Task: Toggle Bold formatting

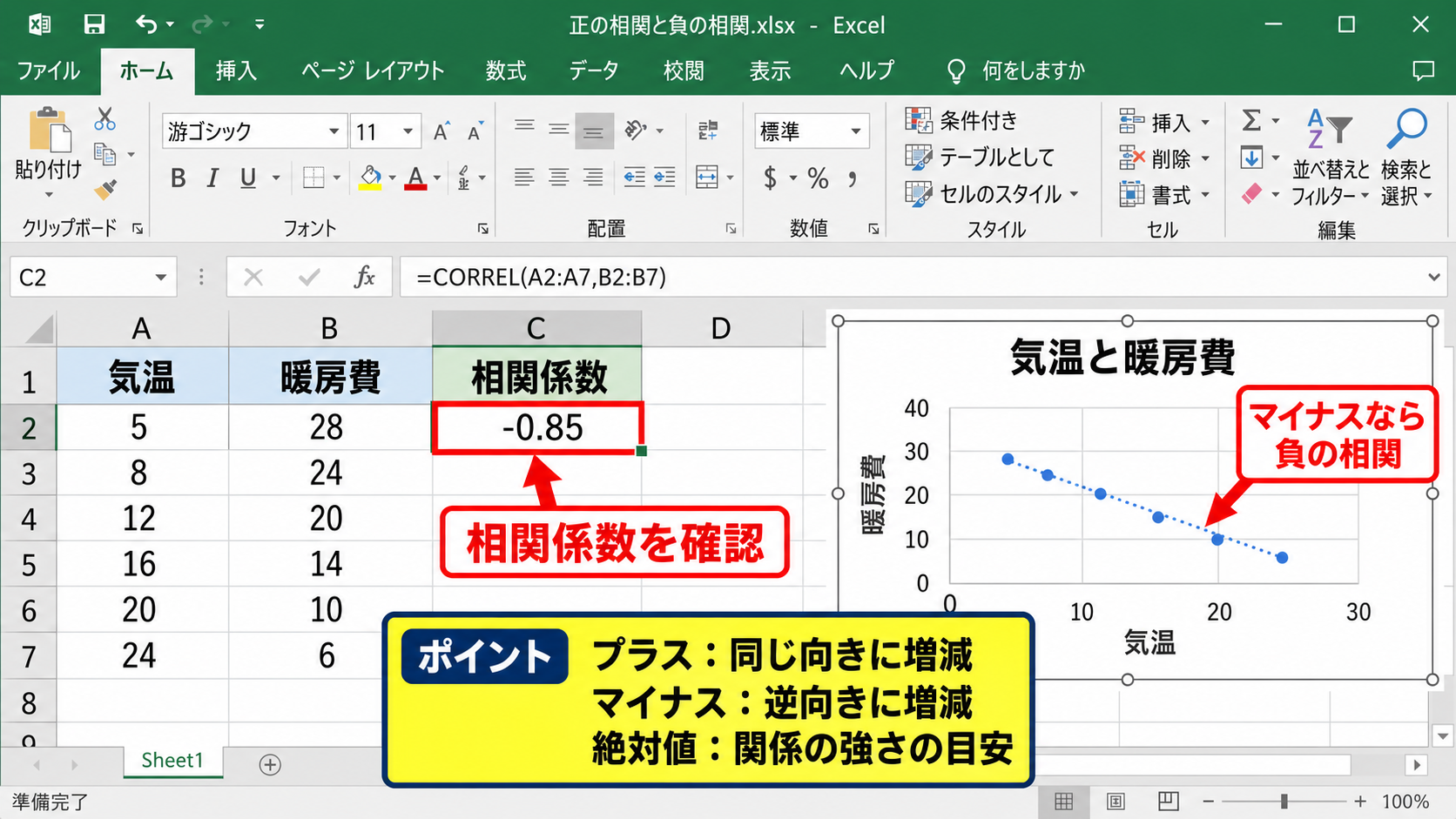Action: [x=179, y=178]
